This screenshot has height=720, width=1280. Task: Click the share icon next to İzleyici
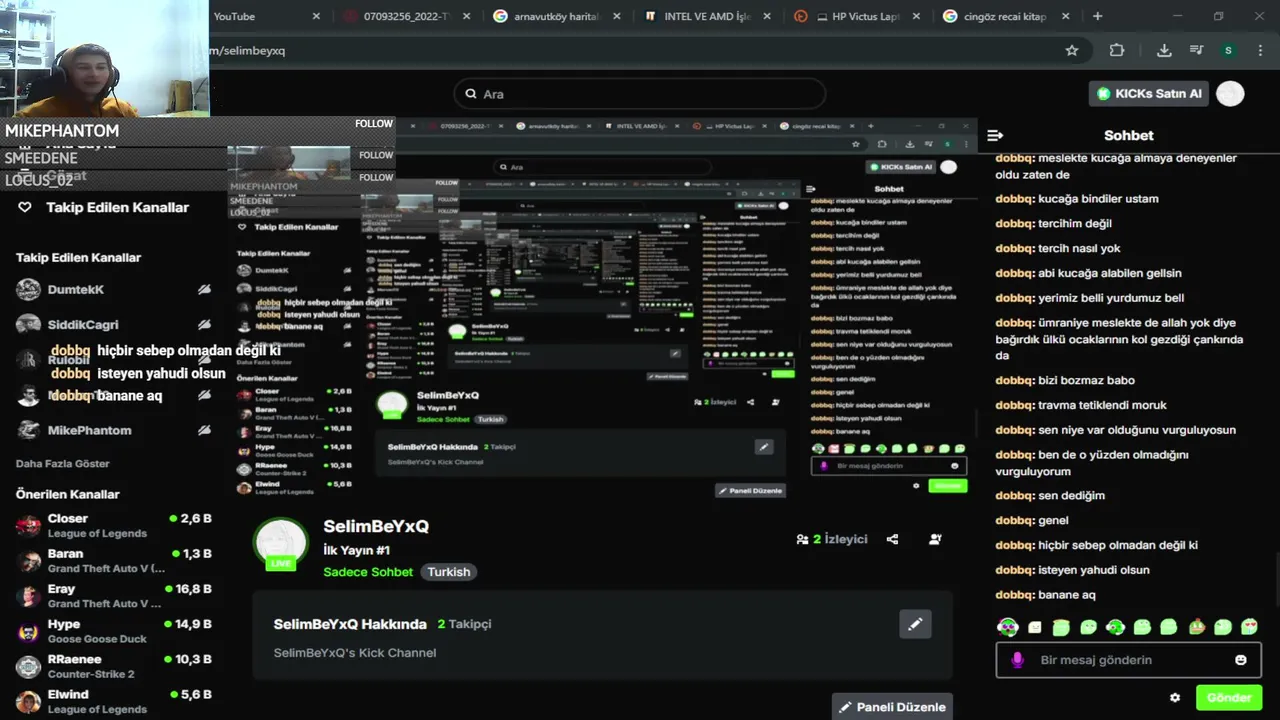pos(892,539)
